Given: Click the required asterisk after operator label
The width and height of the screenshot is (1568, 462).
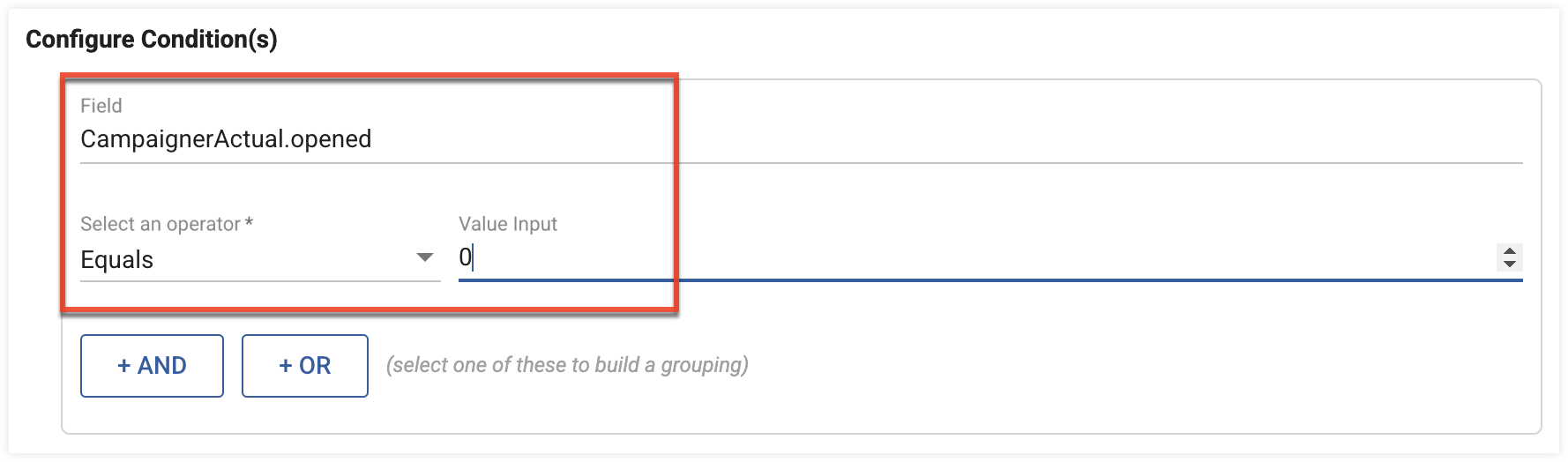Looking at the screenshot, I should pos(249,221).
